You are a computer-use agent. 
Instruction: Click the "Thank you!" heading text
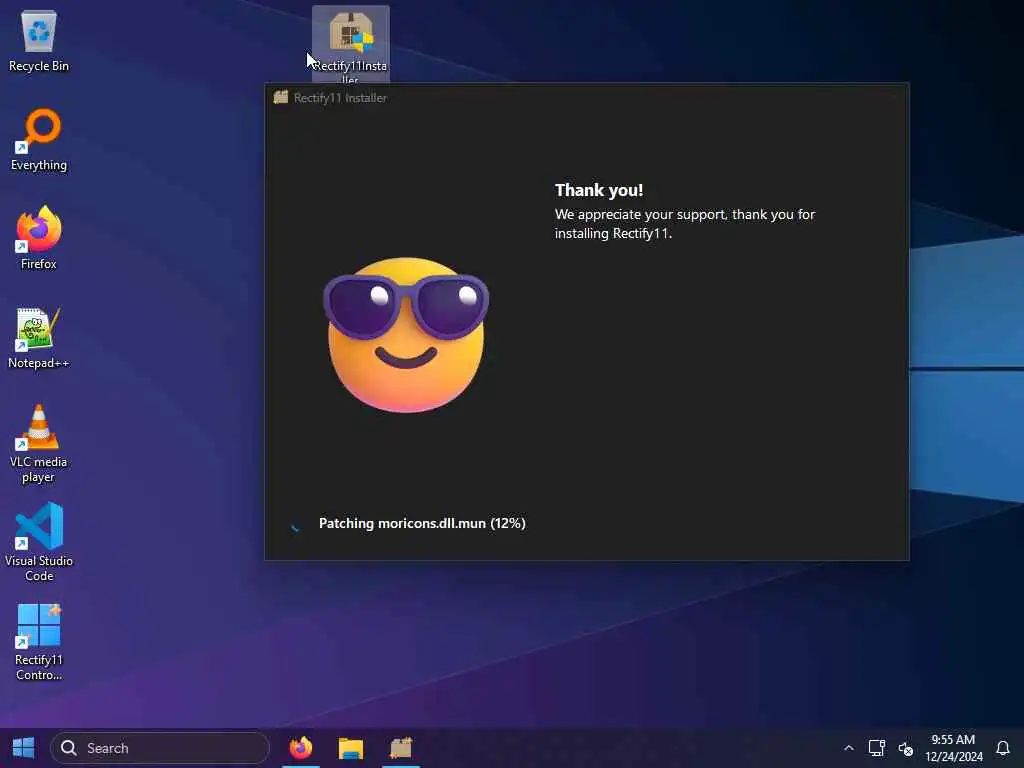point(599,190)
